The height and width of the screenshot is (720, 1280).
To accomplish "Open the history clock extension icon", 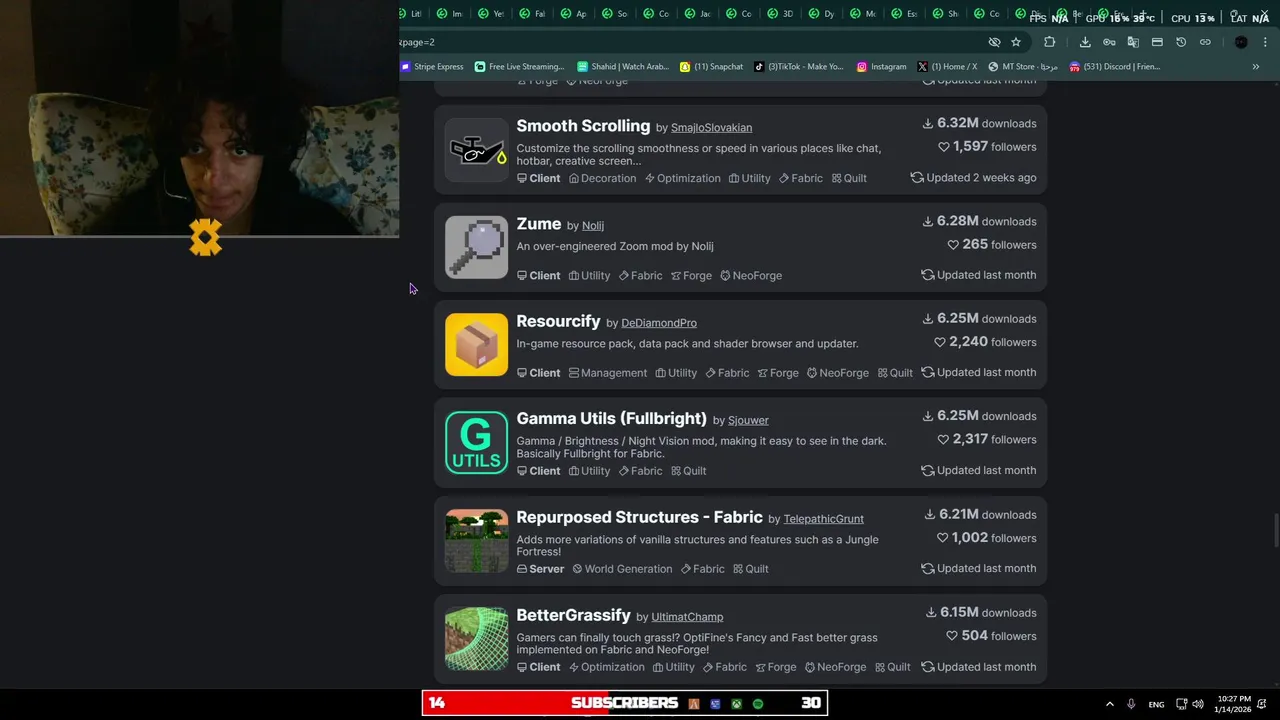I will pyautogui.click(x=1181, y=42).
